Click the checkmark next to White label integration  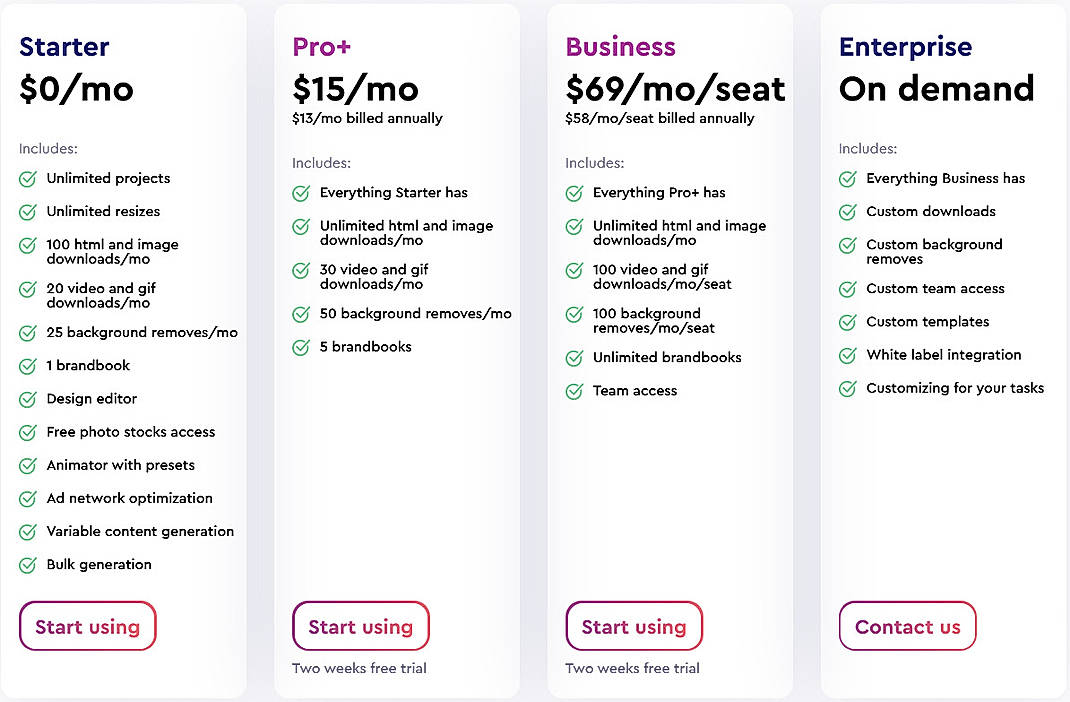coord(847,355)
